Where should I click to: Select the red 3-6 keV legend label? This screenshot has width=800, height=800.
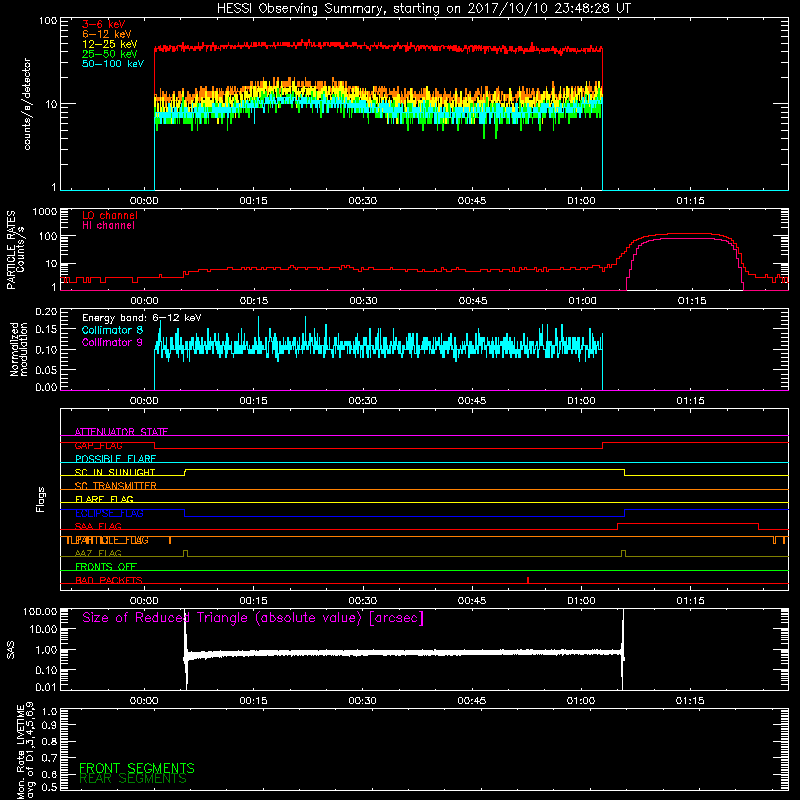pyautogui.click(x=104, y=24)
